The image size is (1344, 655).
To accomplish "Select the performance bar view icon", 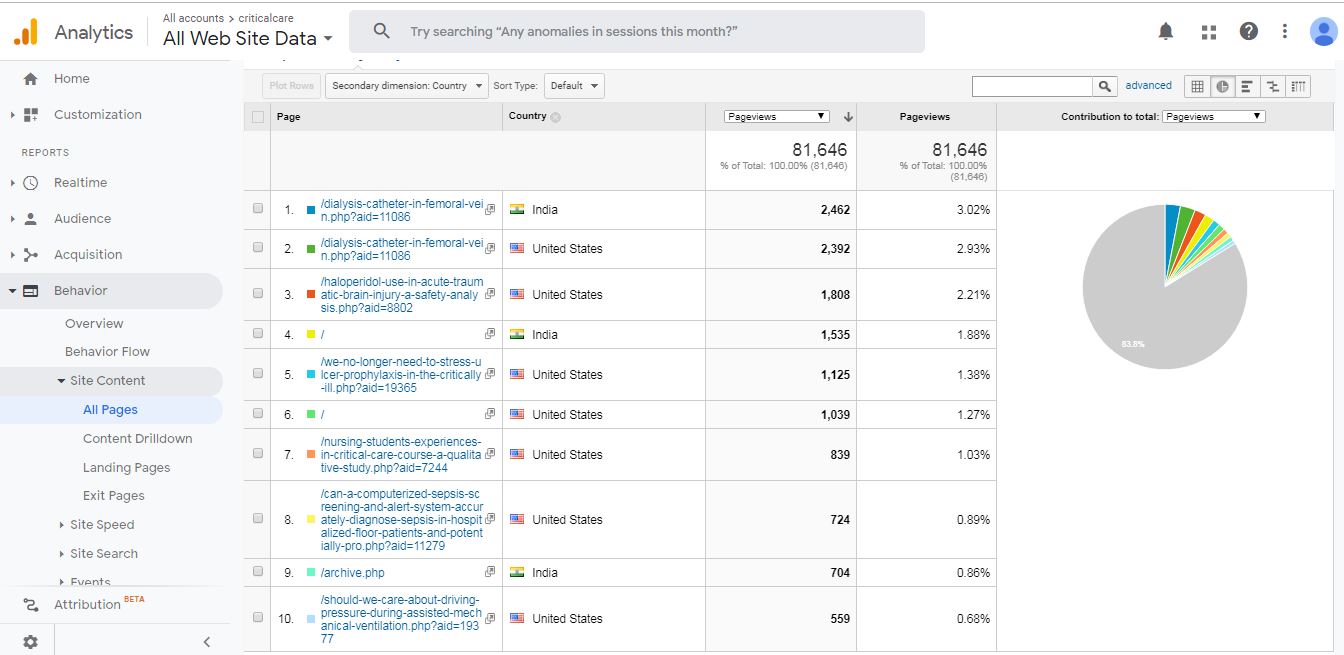I will 1247,86.
